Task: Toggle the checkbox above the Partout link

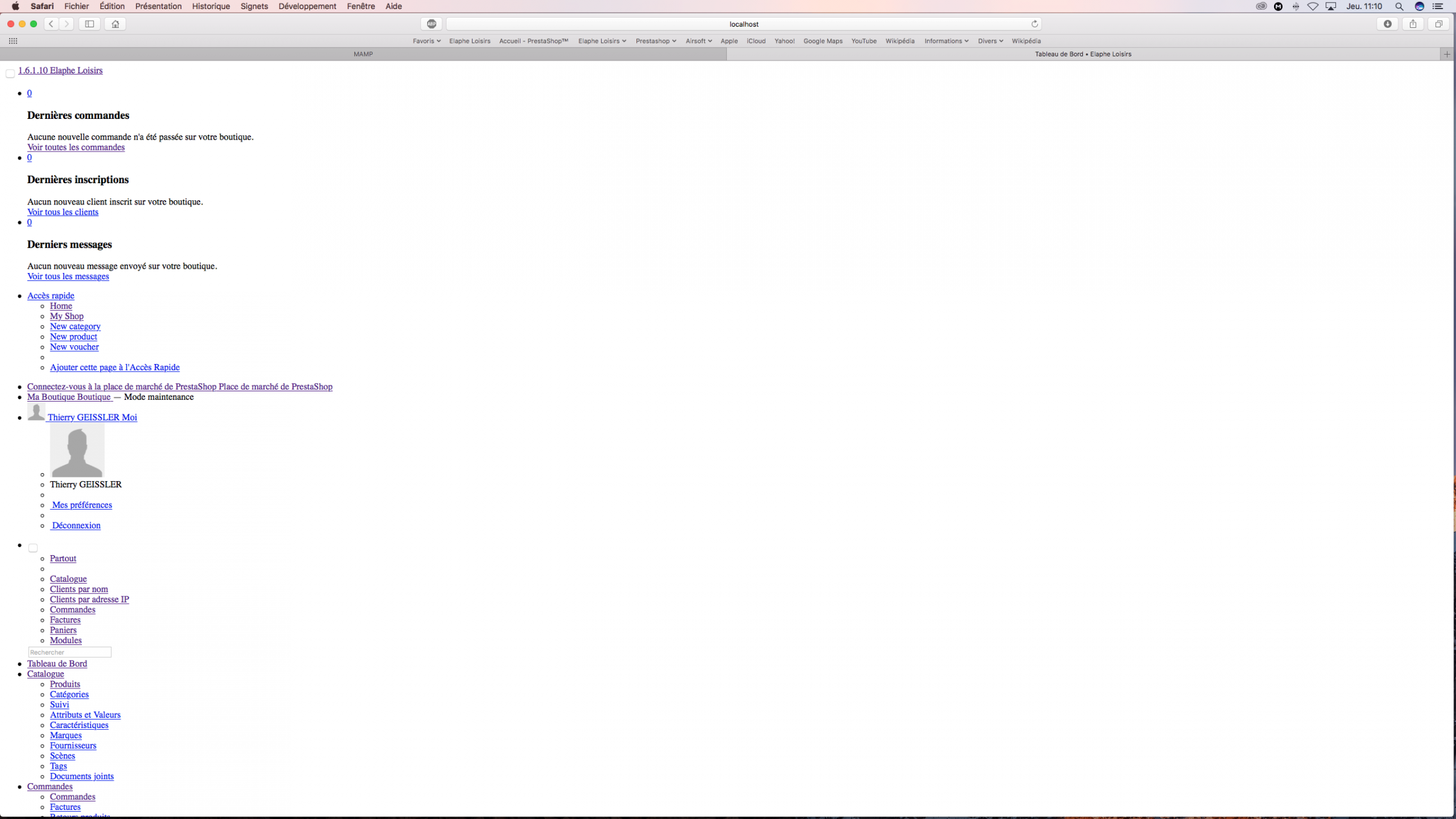Action: pyautogui.click(x=33, y=548)
